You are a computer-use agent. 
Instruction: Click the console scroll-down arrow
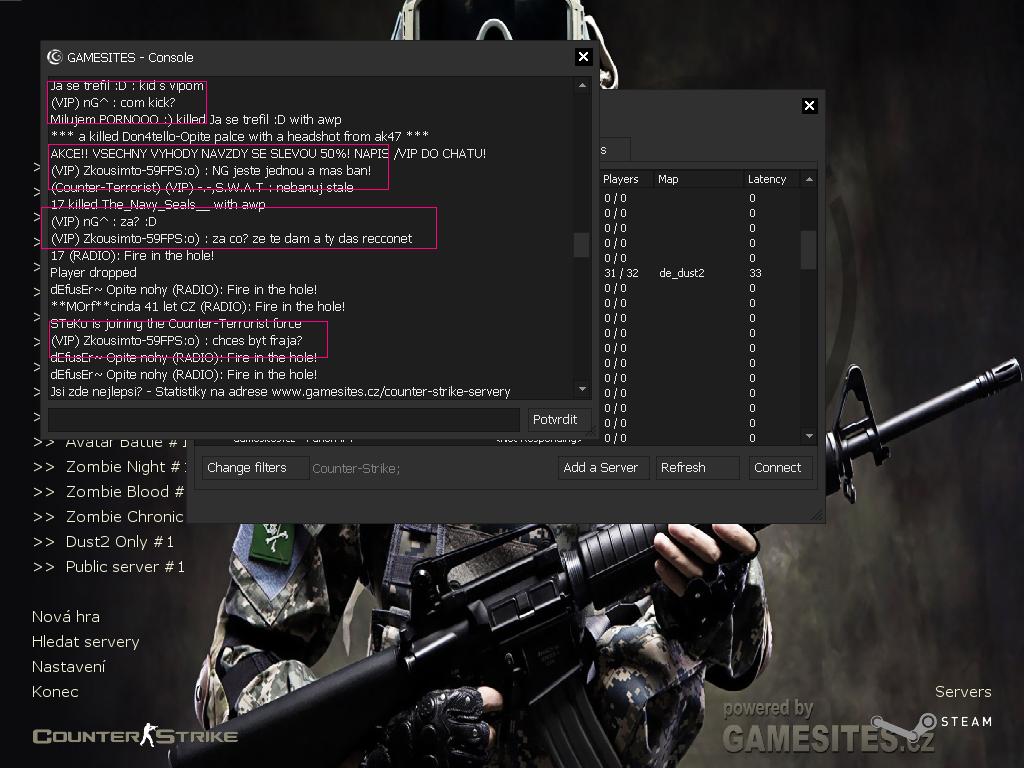click(x=582, y=389)
